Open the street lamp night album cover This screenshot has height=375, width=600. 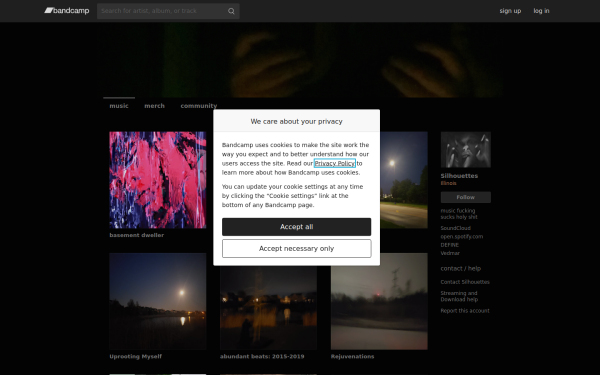point(404,180)
